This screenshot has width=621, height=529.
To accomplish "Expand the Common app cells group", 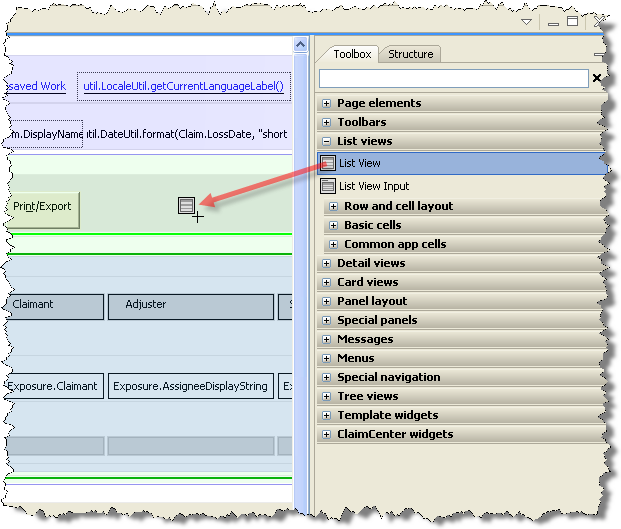I will 334,244.
